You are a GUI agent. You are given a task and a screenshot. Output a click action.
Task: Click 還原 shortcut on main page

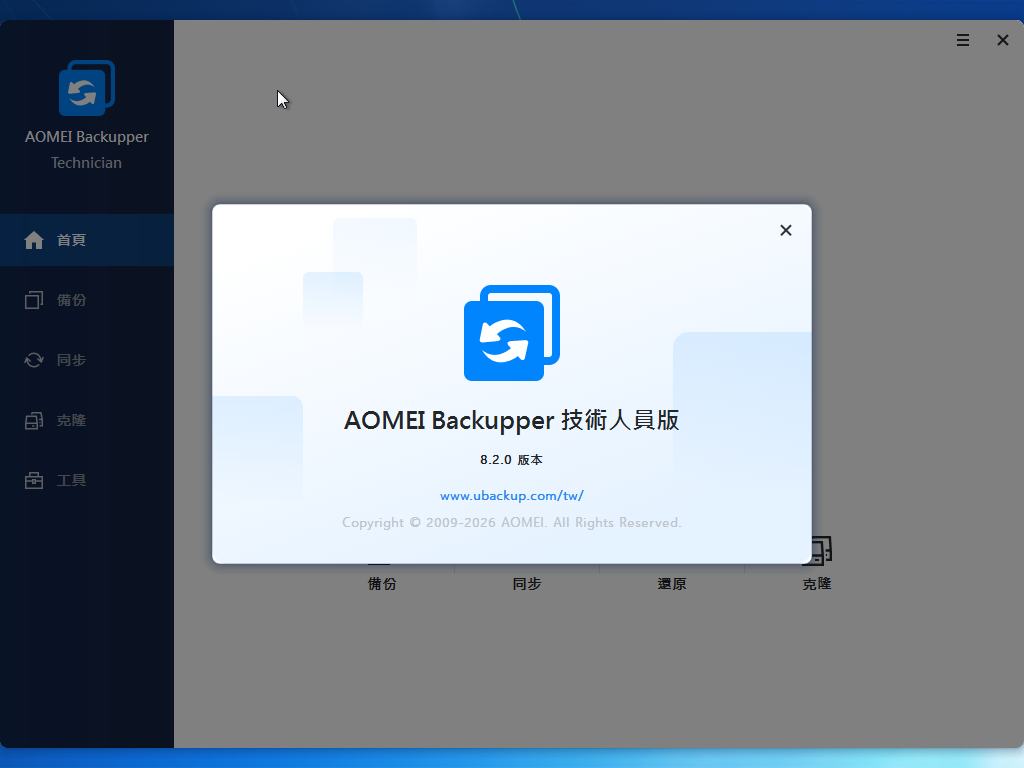click(672, 584)
